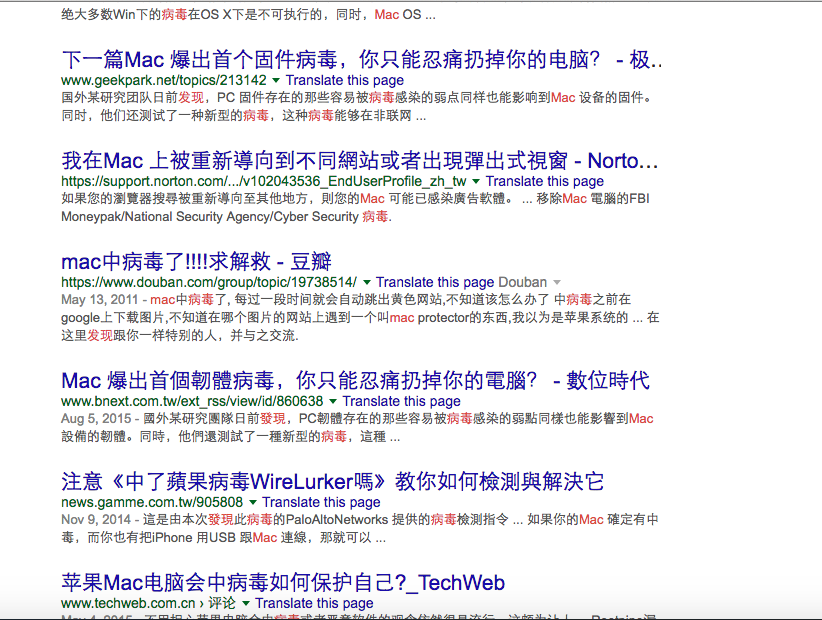Viewport: 822px width, 620px height.
Task: Translate the techweb.com.cn result
Action: pos(316,603)
